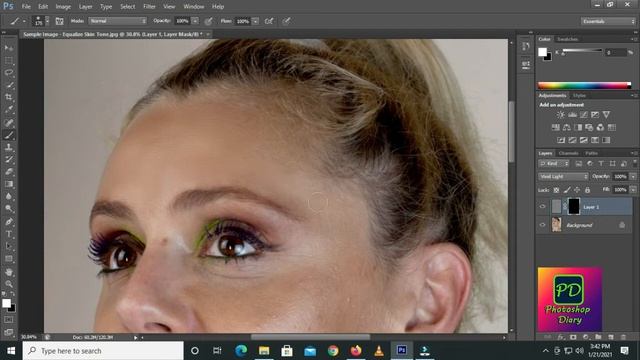
Task: Hide Layer 1 with its eye icon
Action: [x=542, y=207]
